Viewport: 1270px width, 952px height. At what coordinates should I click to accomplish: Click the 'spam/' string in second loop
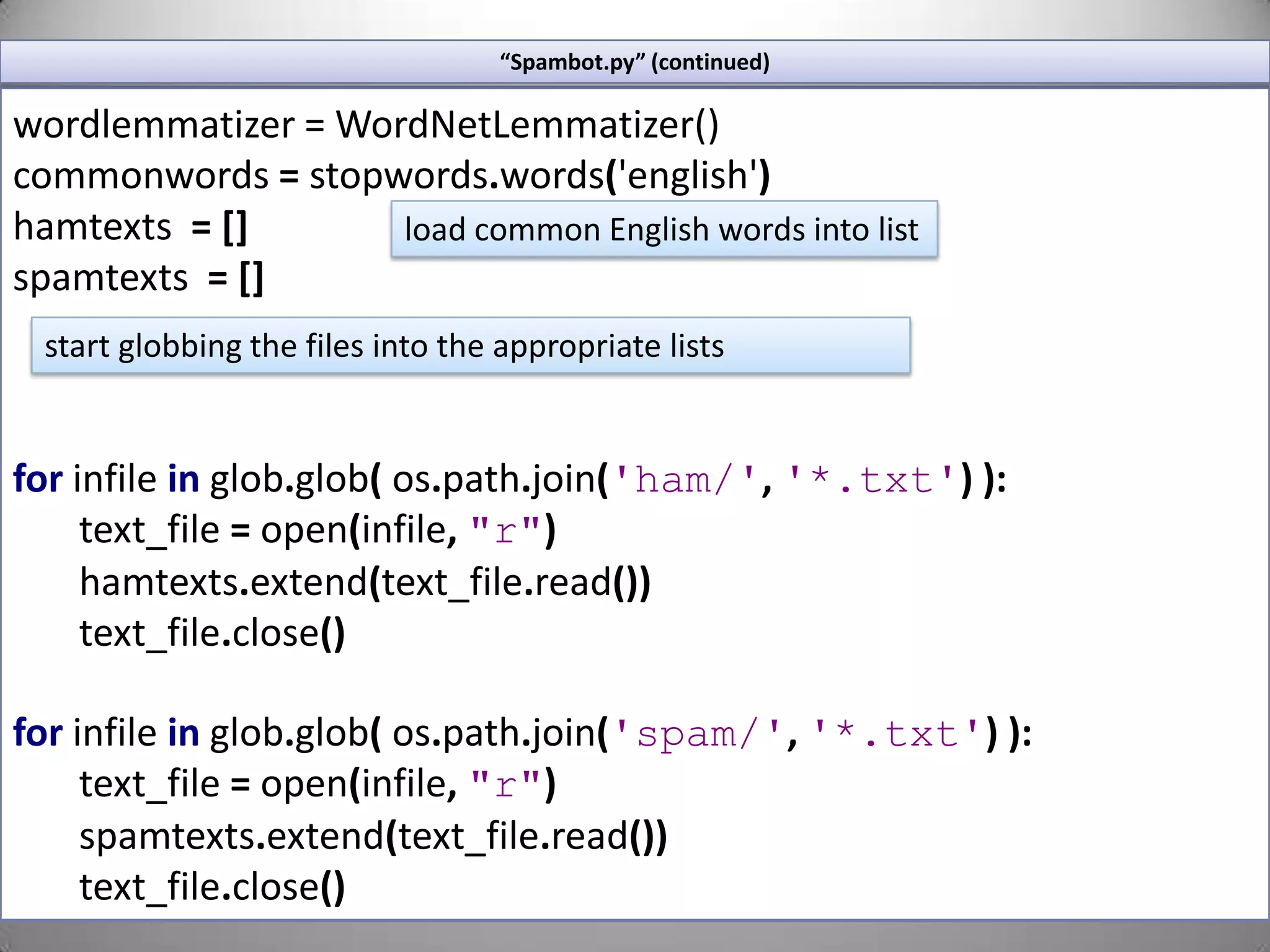pos(698,734)
